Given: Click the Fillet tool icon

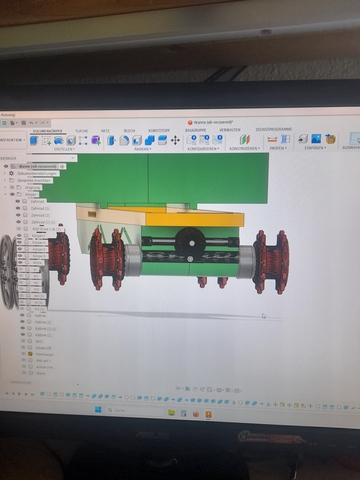Looking at the screenshot, I should [x=124, y=140].
